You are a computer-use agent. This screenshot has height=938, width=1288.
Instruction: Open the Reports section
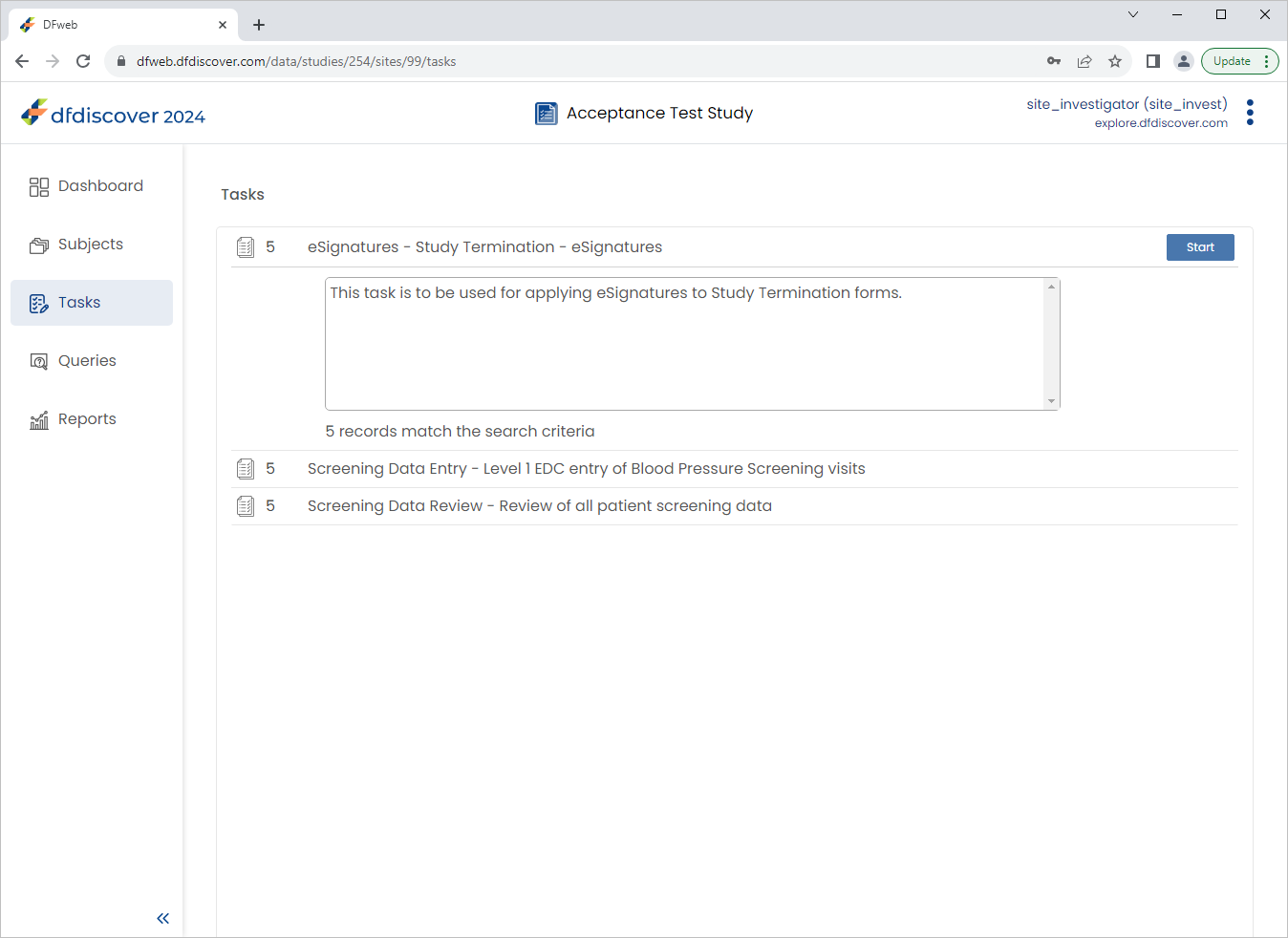[x=92, y=419]
